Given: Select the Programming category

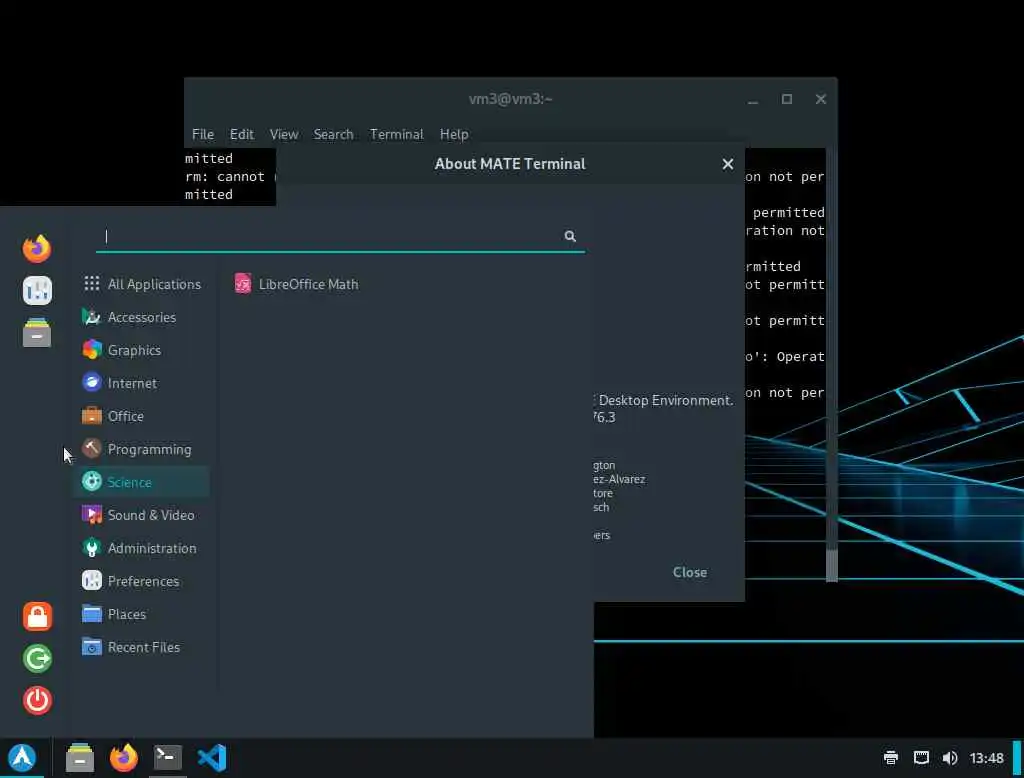Looking at the screenshot, I should tap(142, 449).
